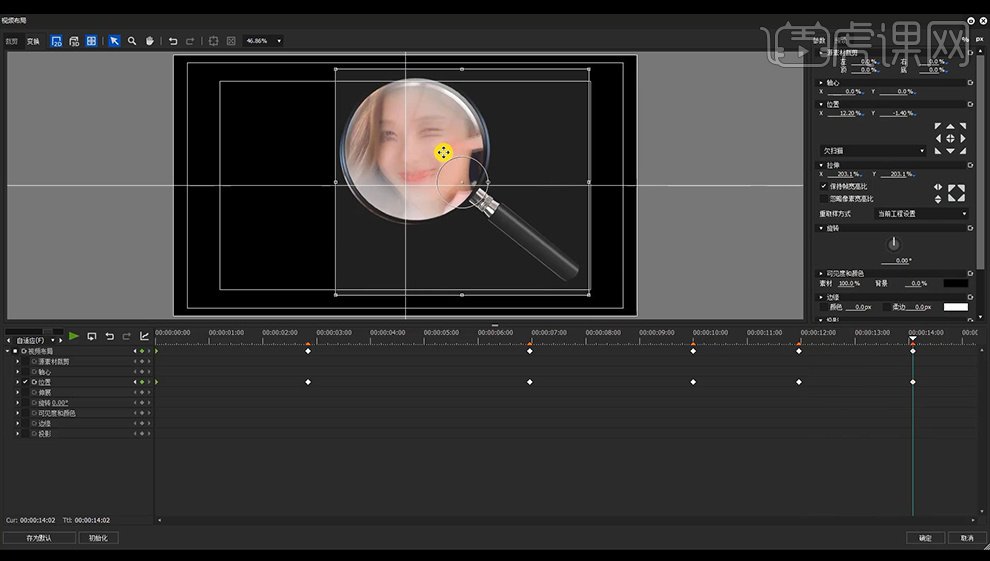Switch units to percent (%)

[x=965, y=39]
